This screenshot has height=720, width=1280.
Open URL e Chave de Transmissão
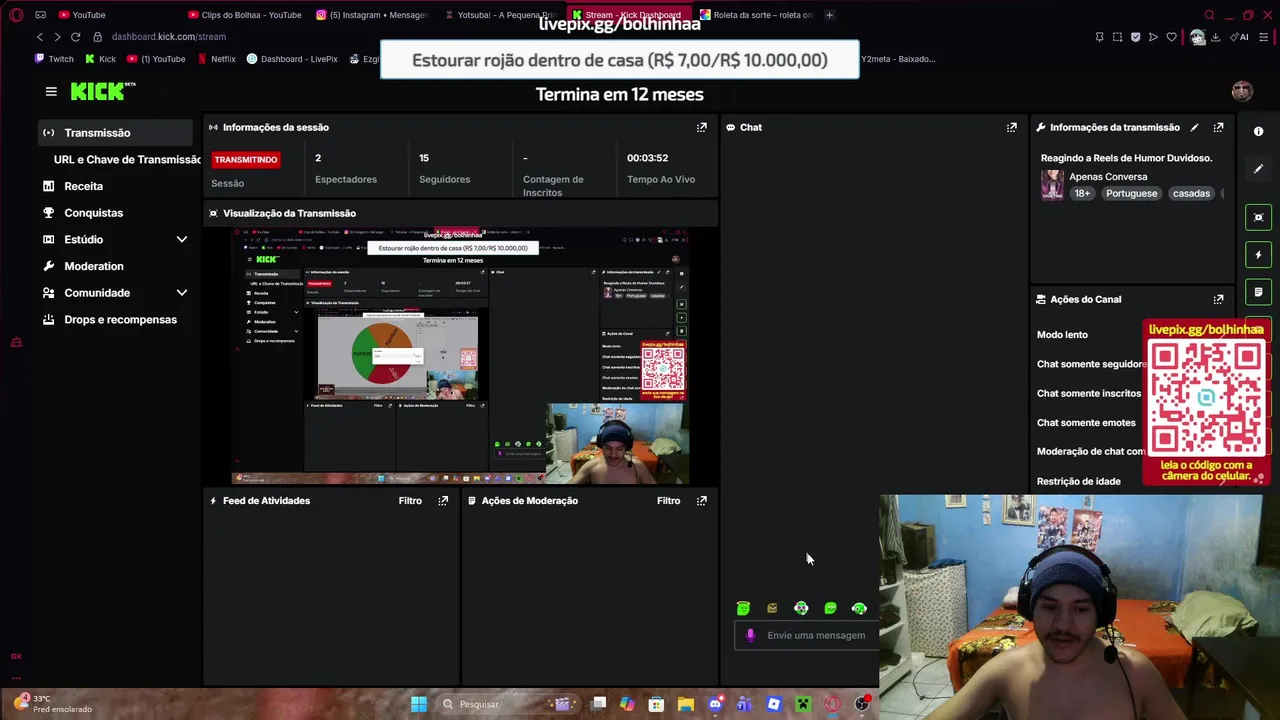coord(127,159)
